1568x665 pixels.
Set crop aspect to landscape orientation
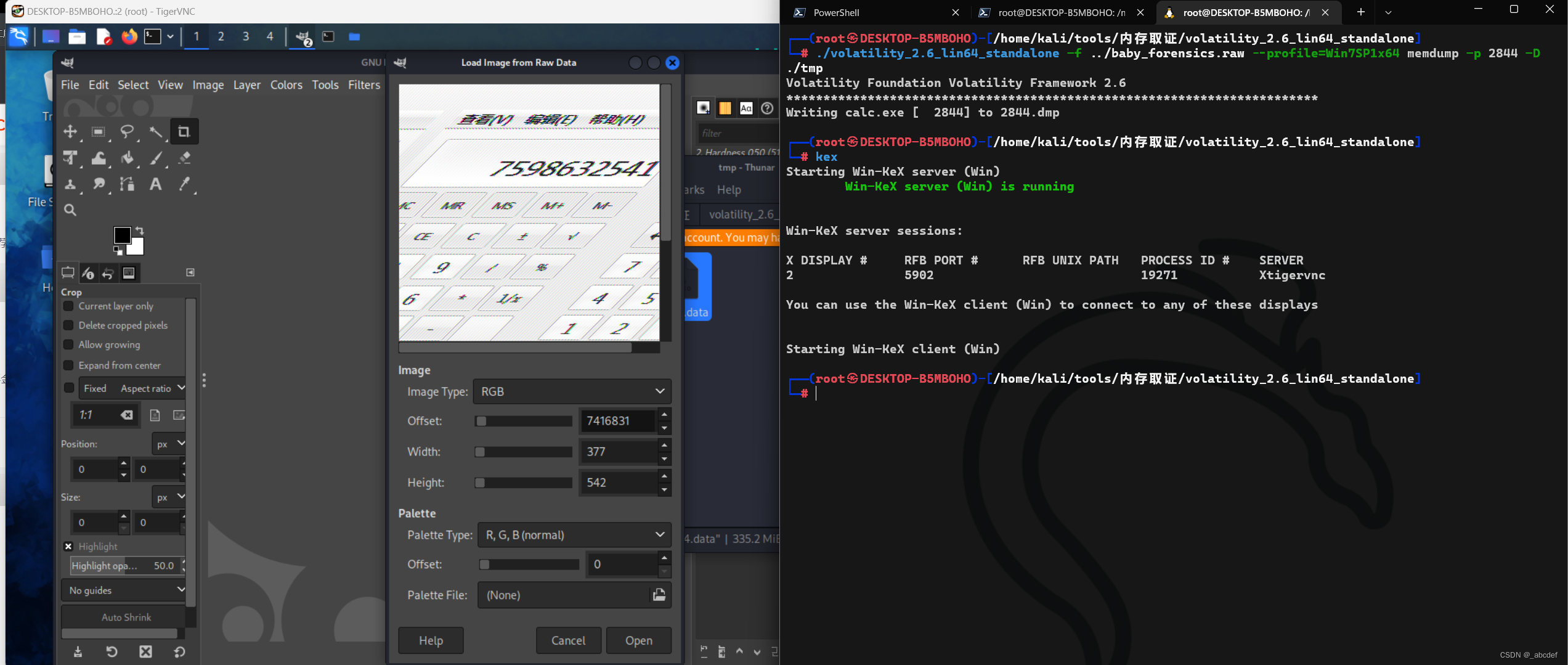pos(179,415)
